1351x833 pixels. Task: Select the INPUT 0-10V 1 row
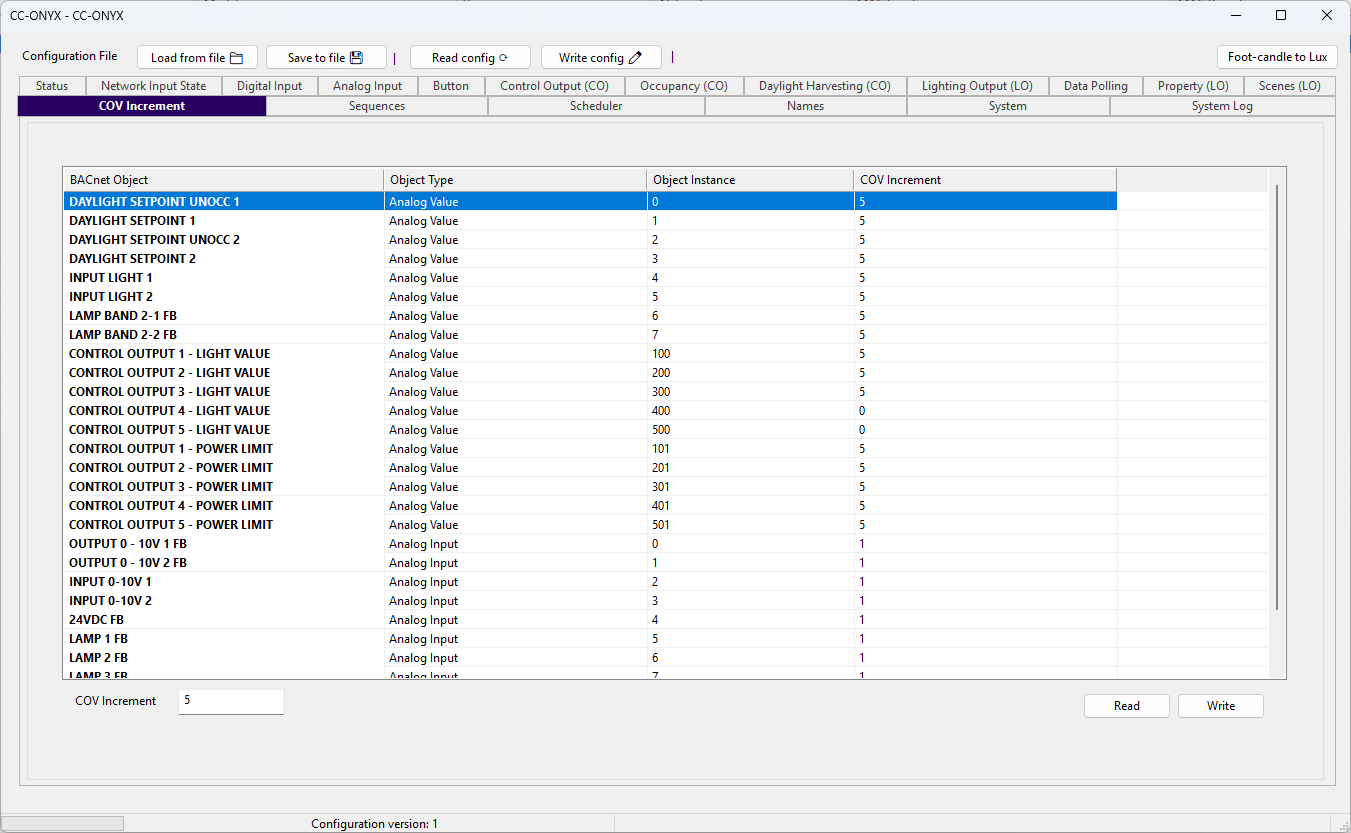pos(590,582)
